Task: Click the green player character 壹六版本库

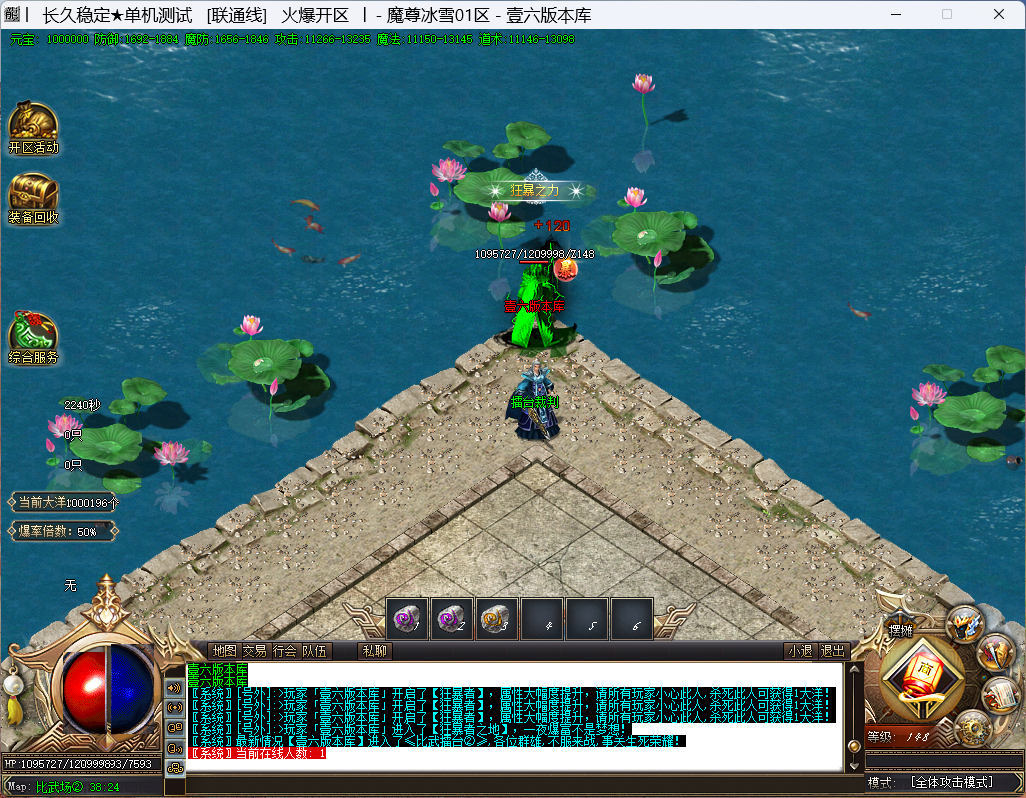Action: click(x=537, y=302)
